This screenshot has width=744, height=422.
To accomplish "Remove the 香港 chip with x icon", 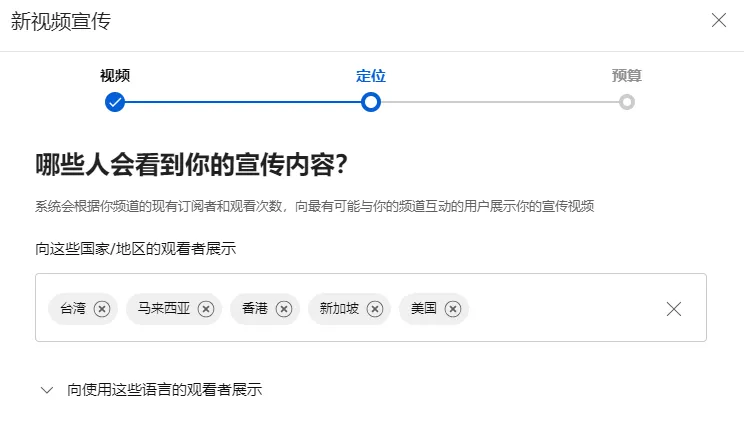I will pyautogui.click(x=284, y=309).
